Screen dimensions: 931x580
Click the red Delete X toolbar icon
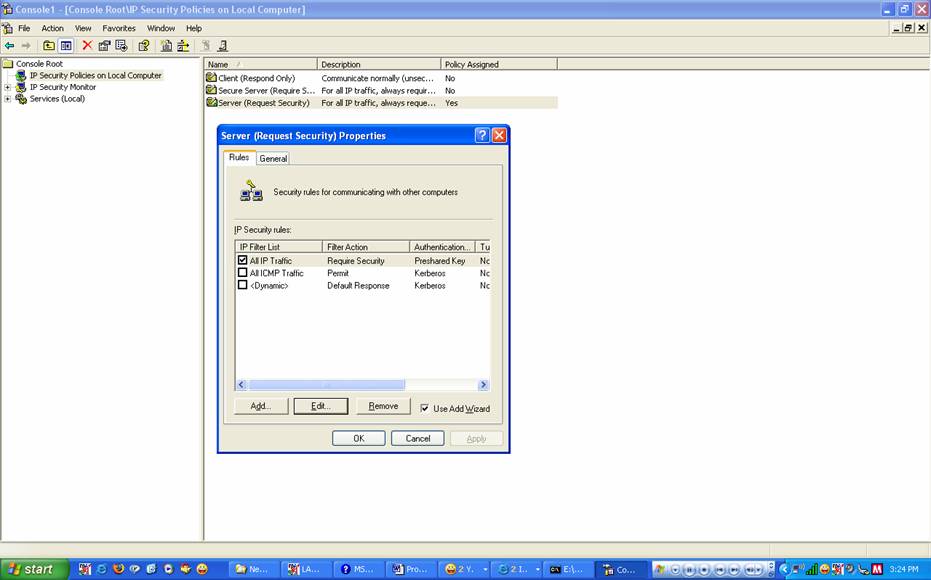click(87, 45)
